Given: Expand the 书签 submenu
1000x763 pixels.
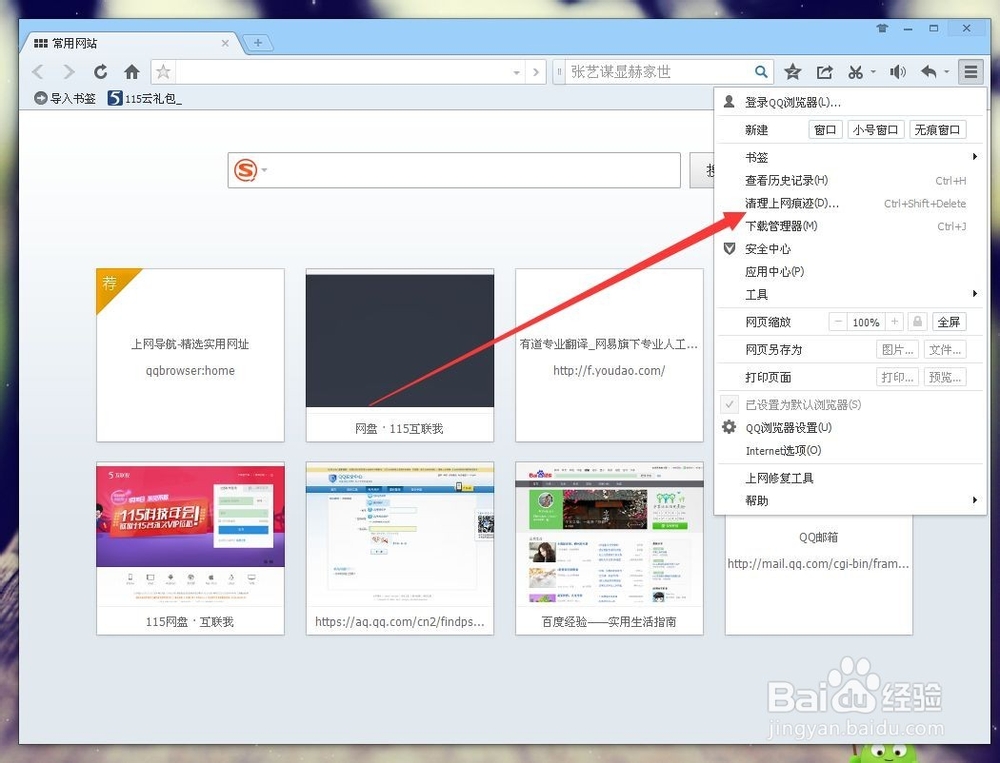Looking at the screenshot, I should click(974, 157).
